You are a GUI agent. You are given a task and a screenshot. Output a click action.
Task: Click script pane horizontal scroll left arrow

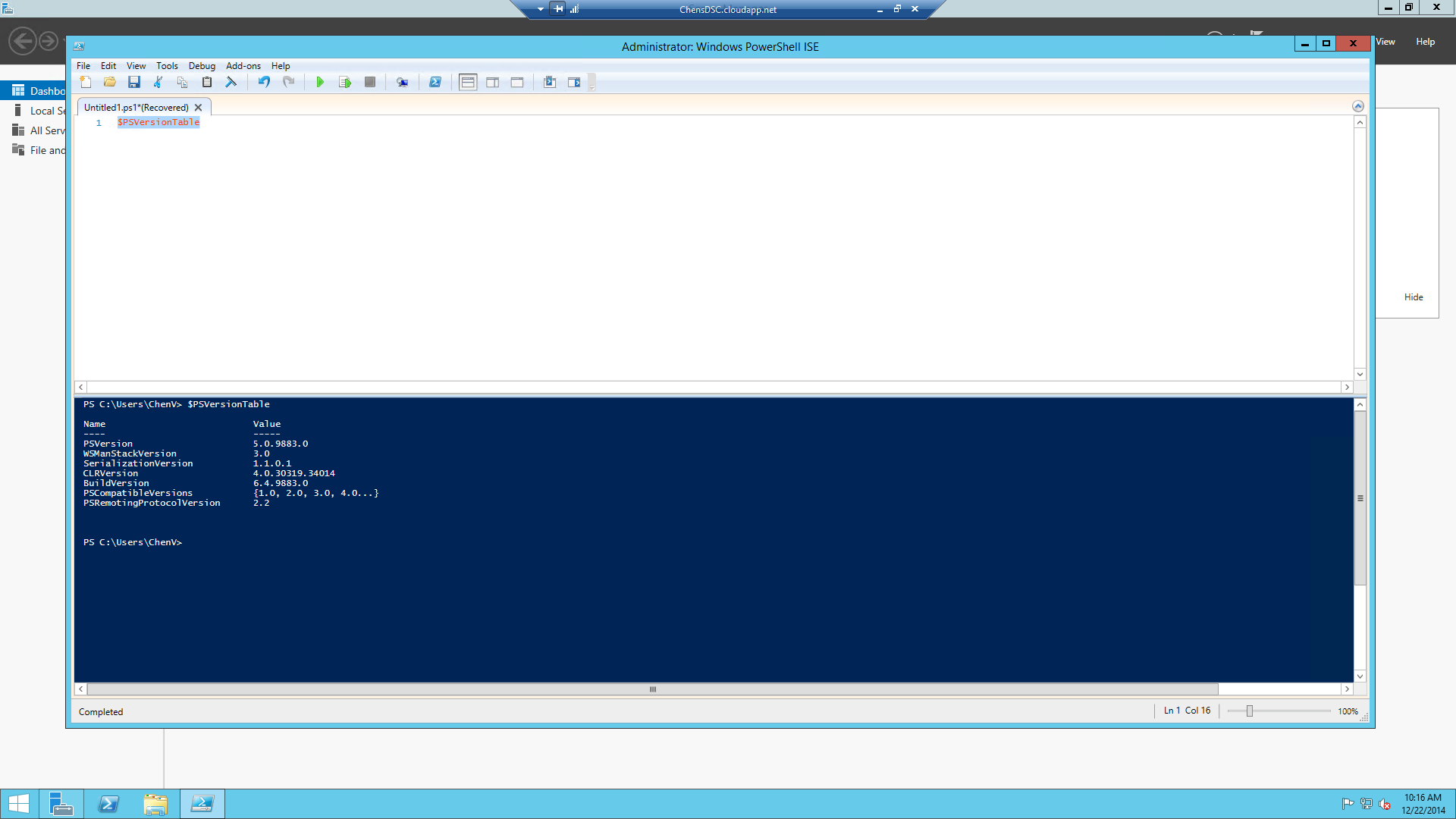pos(81,388)
